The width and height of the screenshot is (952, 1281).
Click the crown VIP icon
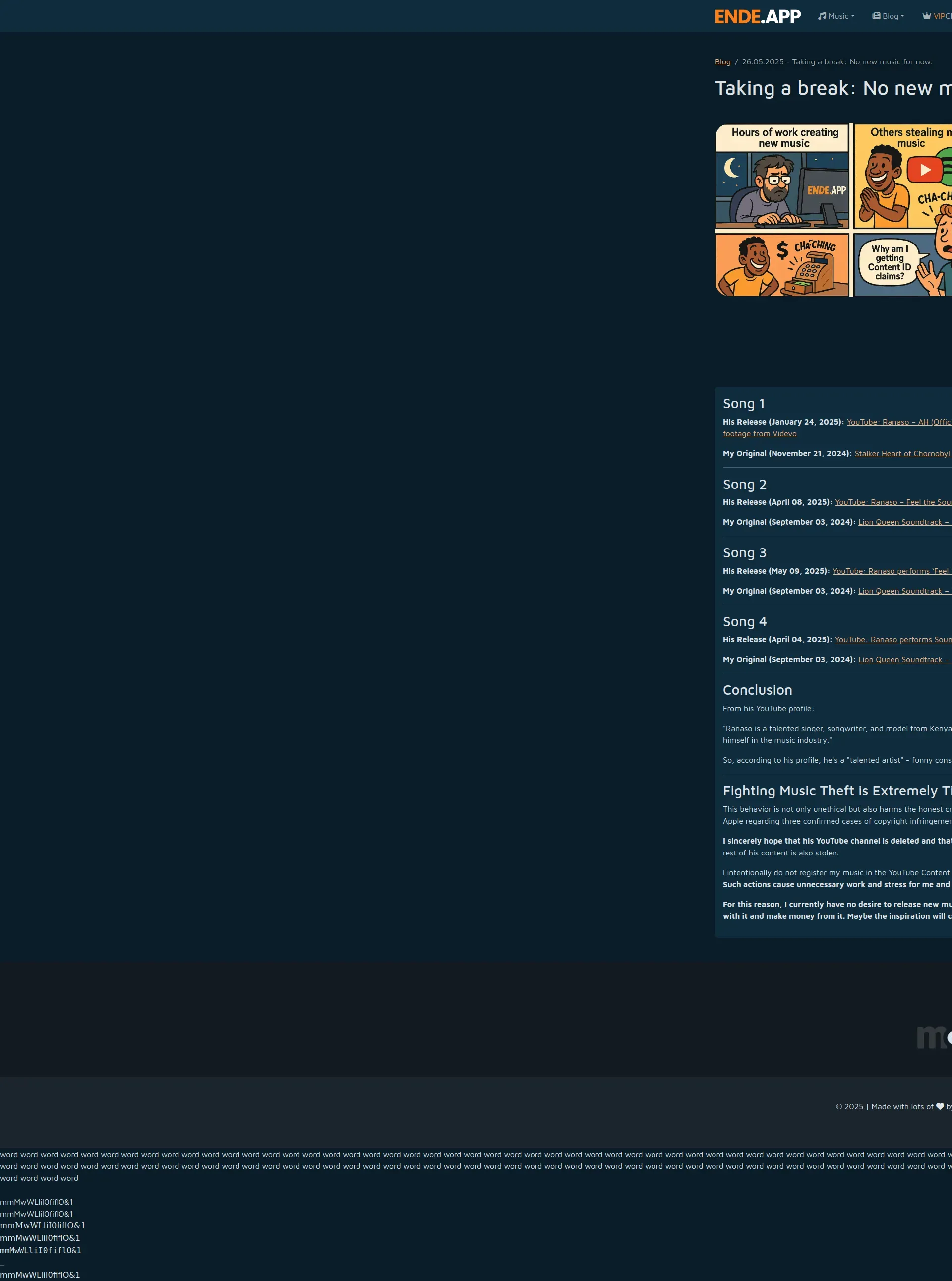coord(926,16)
